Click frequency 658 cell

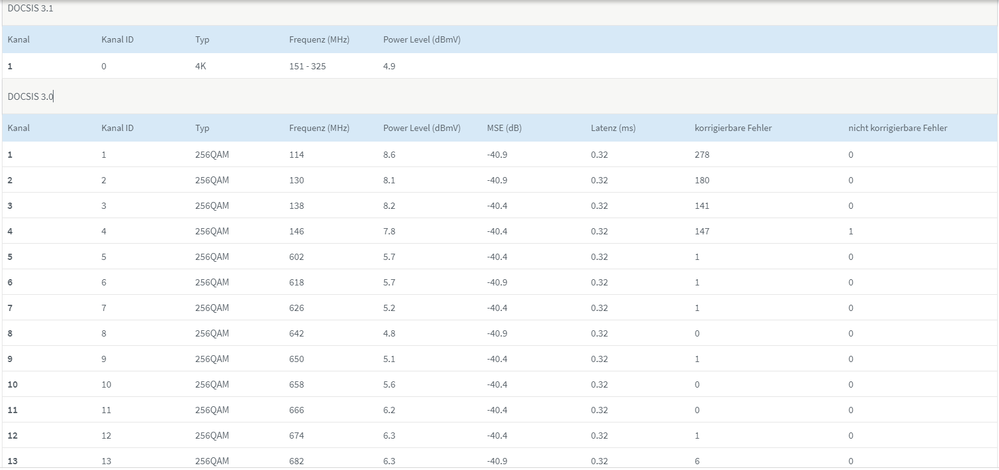297,385
